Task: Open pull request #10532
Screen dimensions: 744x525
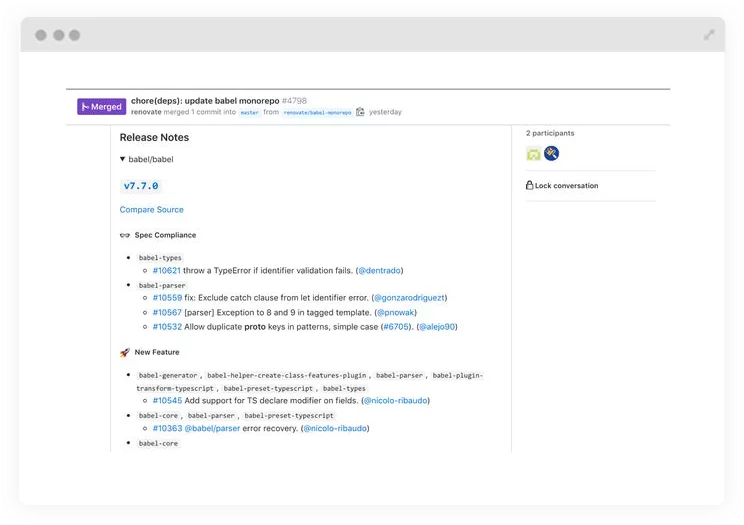Action: (167, 327)
